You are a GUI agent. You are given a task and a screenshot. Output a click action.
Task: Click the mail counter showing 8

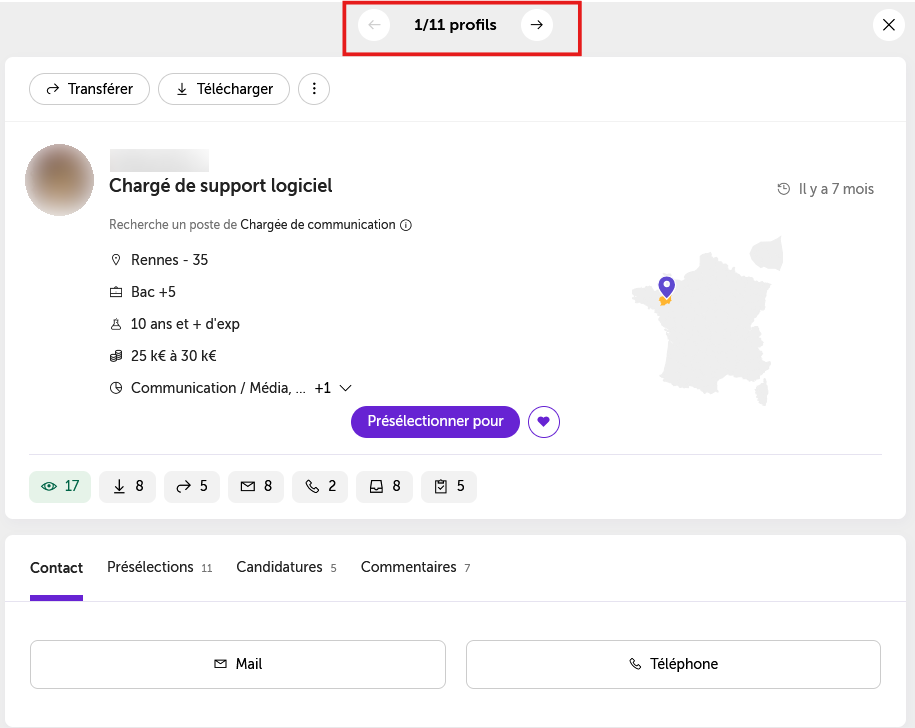(256, 486)
